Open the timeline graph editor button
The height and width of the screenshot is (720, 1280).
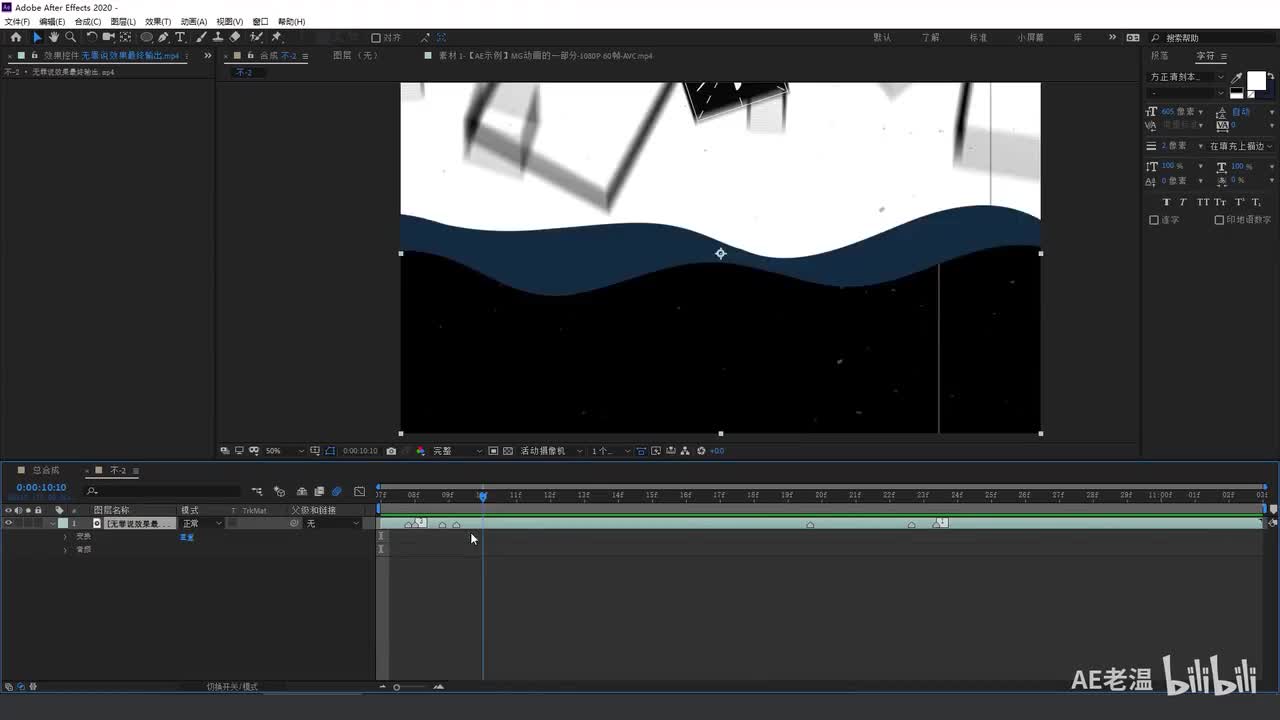(x=360, y=491)
